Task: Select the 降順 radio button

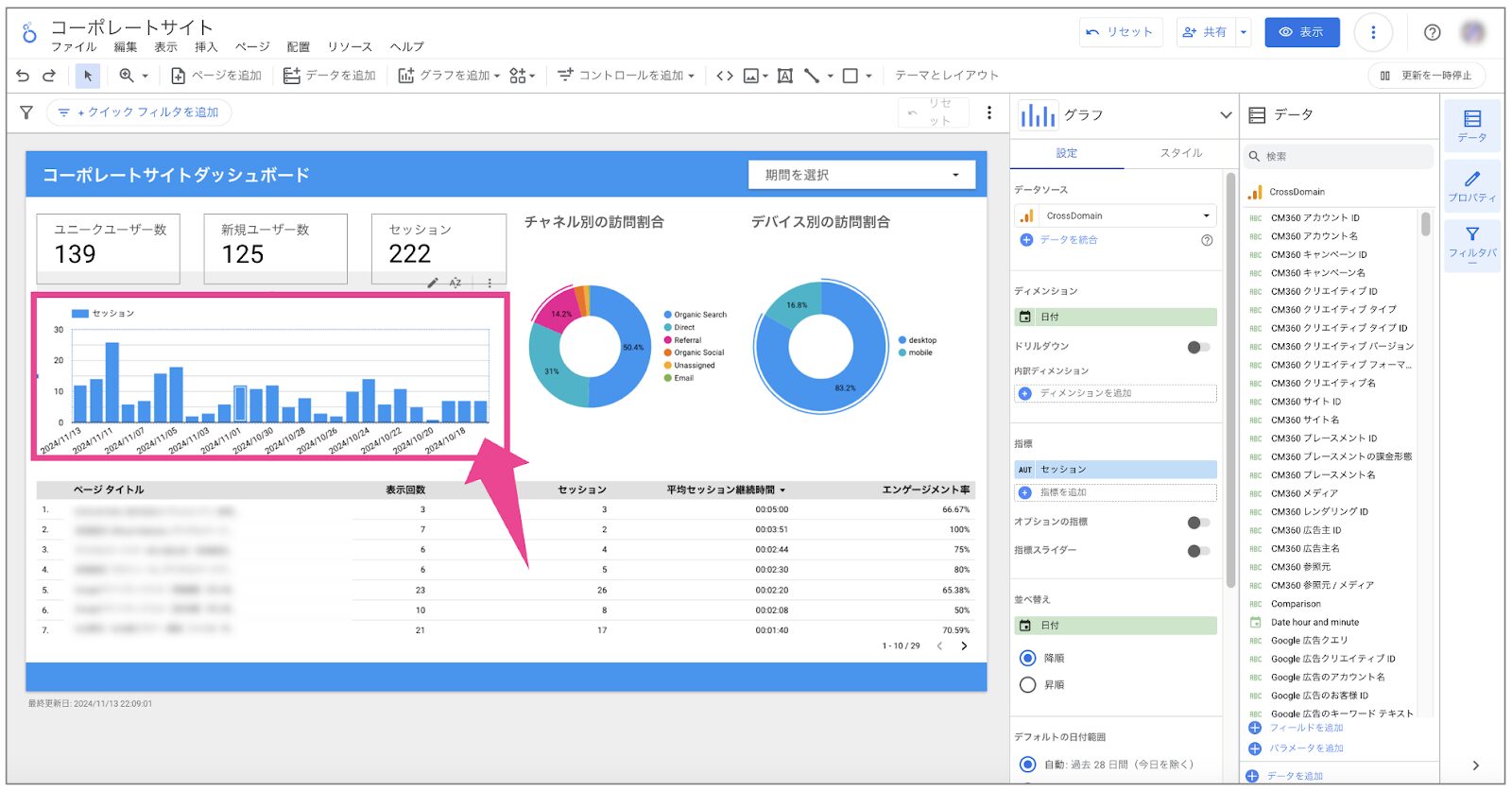Action: tap(1028, 658)
